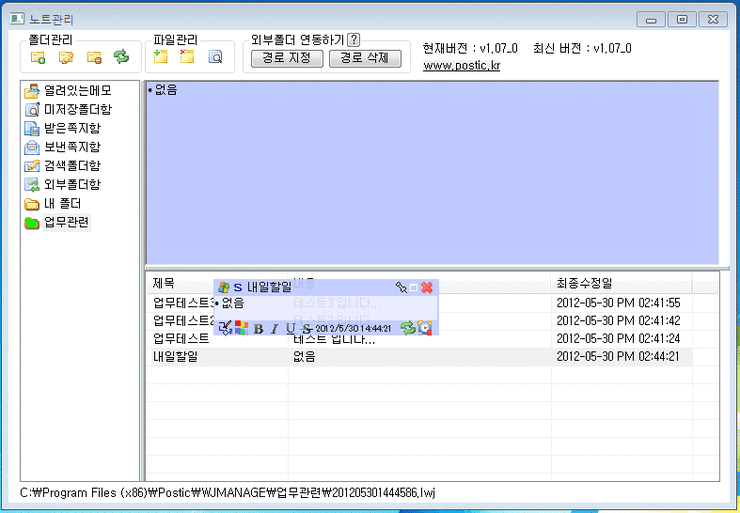The width and height of the screenshot is (740, 513).
Task: Click the green 업무관련 folder icon
Action: pyautogui.click(x=32, y=223)
